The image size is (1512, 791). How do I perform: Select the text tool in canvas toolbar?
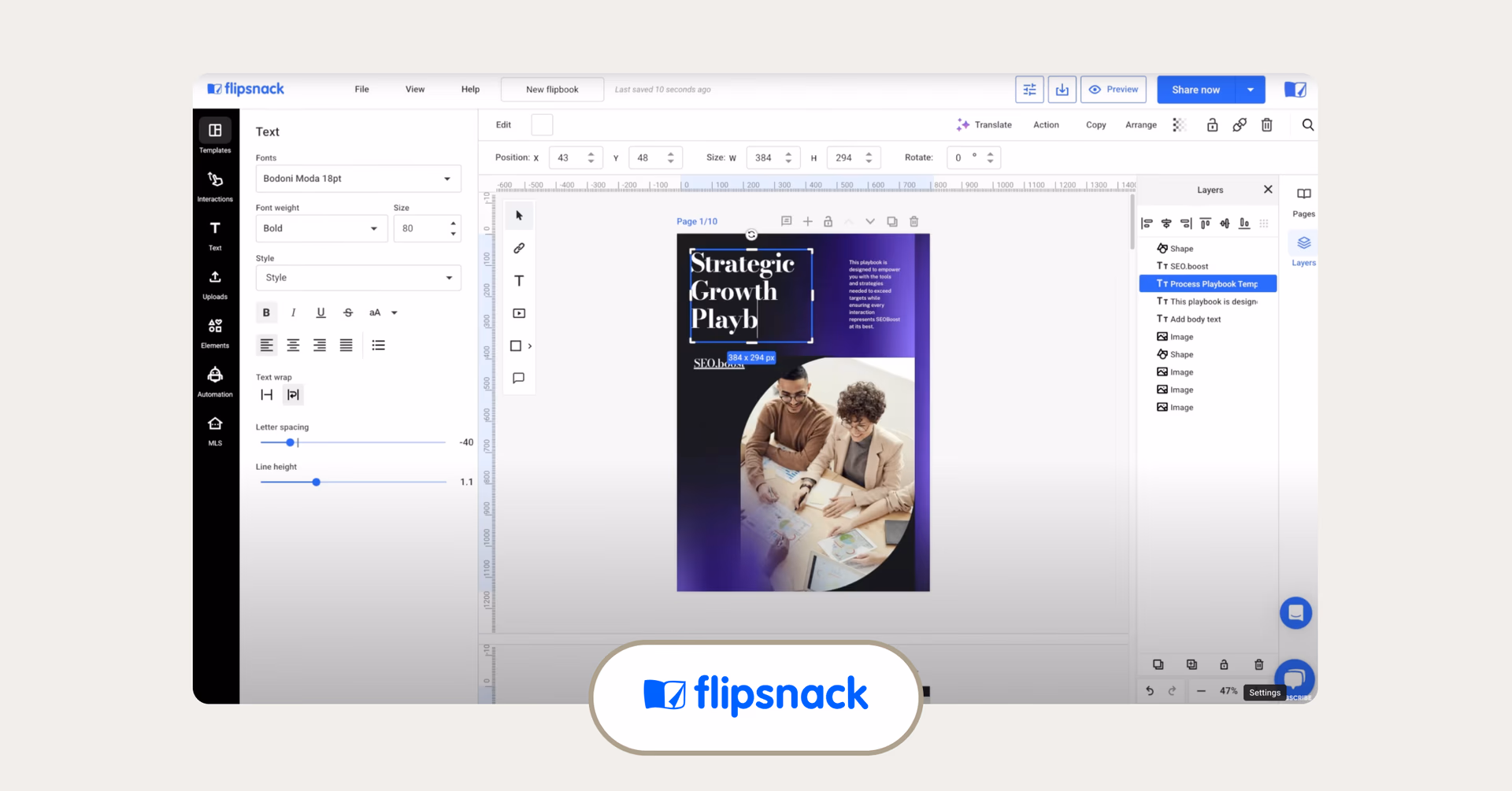click(519, 281)
